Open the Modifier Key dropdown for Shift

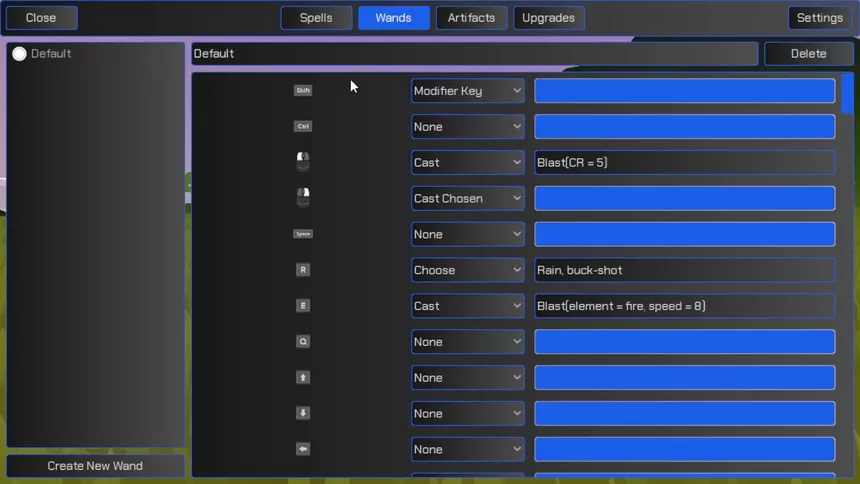pyautogui.click(x=468, y=91)
